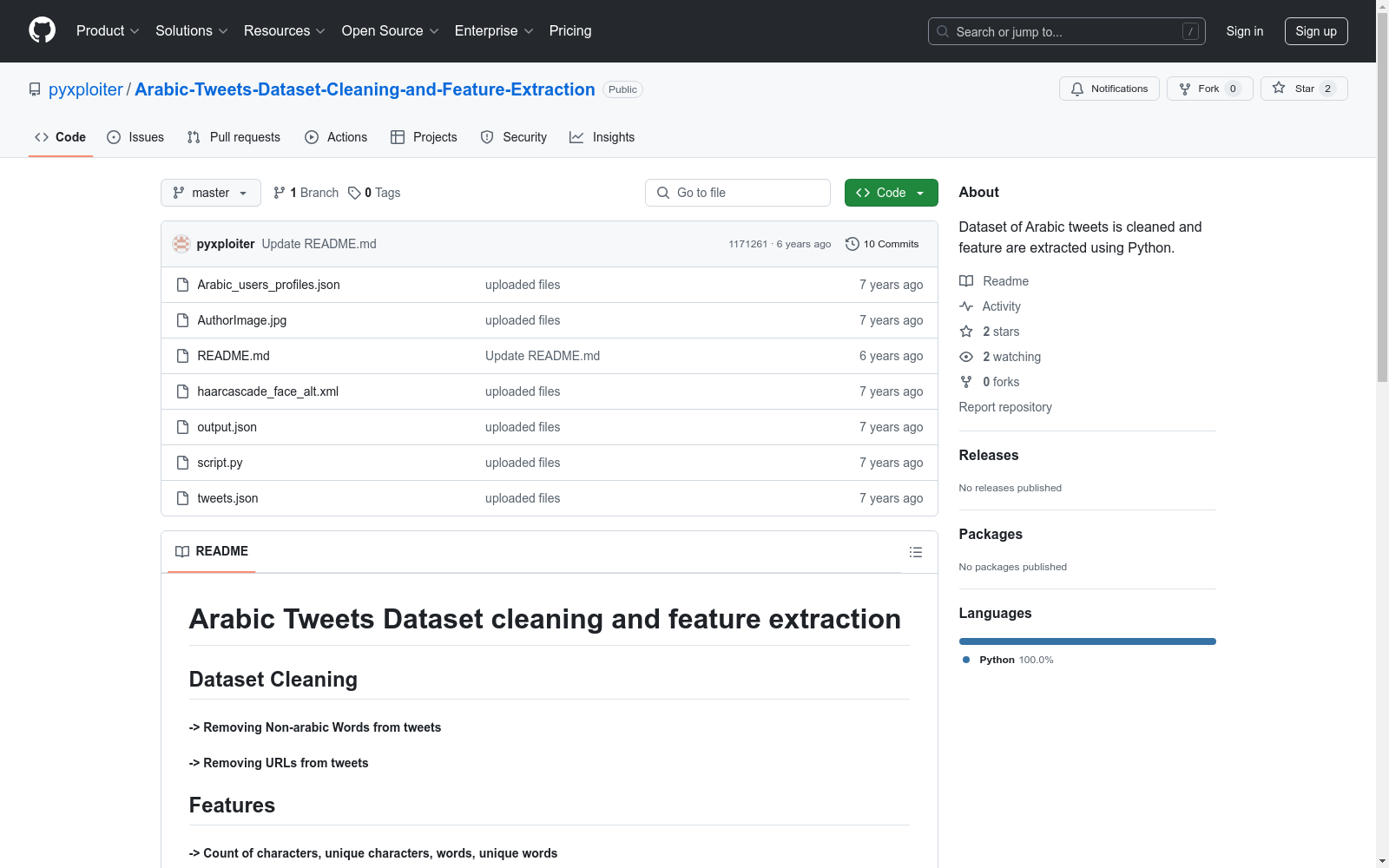
Task: Open the Actions tab
Action: tap(336, 137)
